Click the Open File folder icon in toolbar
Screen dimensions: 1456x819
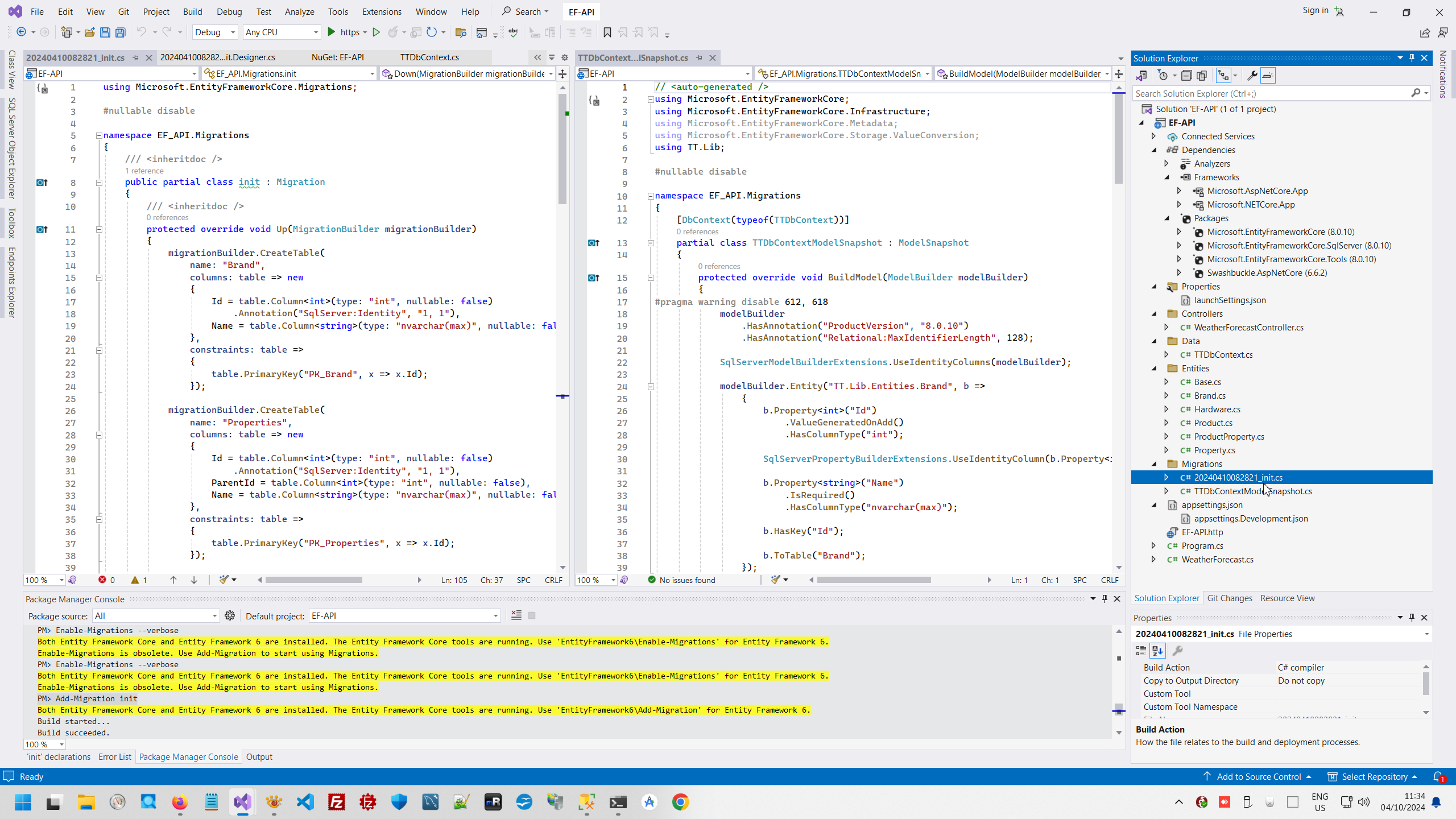89,32
